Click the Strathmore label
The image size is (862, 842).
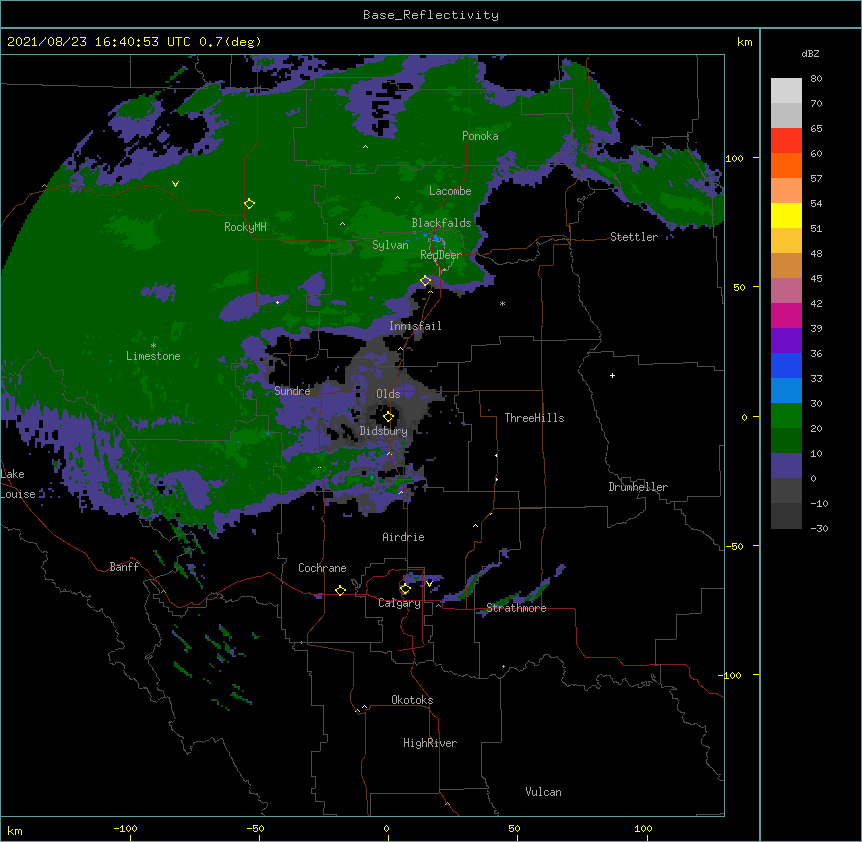[x=516, y=608]
